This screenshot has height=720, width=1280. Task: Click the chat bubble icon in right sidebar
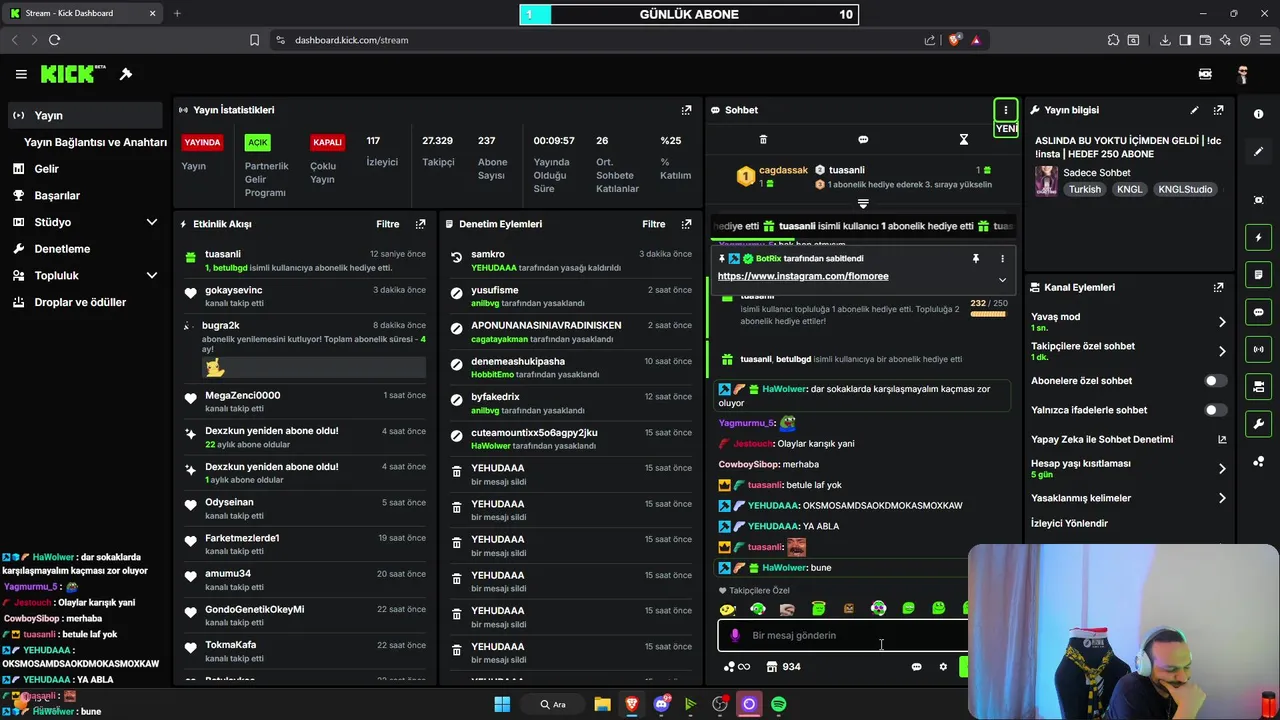(1258, 312)
